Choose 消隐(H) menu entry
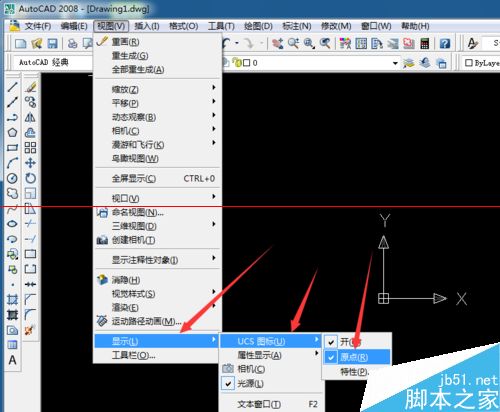 [x=158, y=280]
